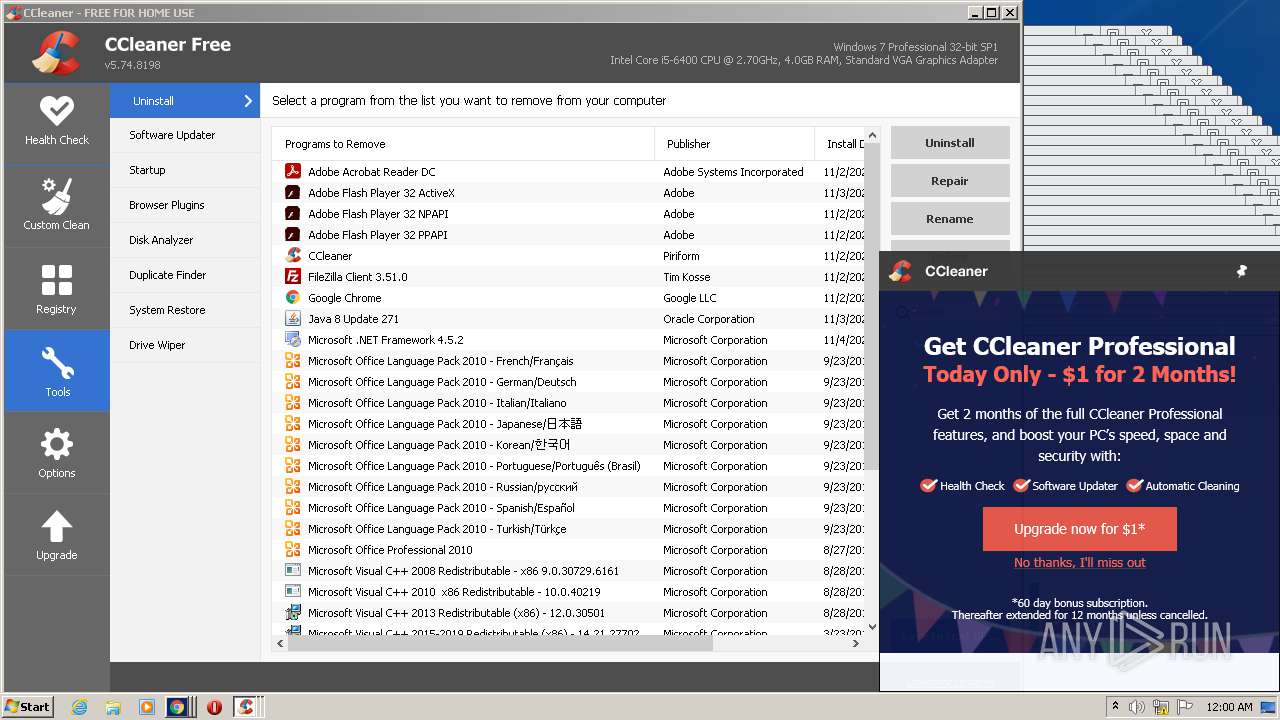1280x720 pixels.
Task: Click Microsoft .NET Framework 4.5.2 icon
Action: pos(293,339)
